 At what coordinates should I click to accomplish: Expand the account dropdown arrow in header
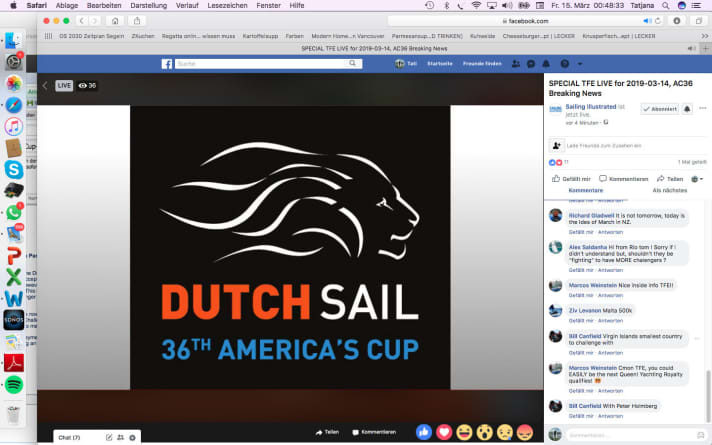tap(580, 64)
